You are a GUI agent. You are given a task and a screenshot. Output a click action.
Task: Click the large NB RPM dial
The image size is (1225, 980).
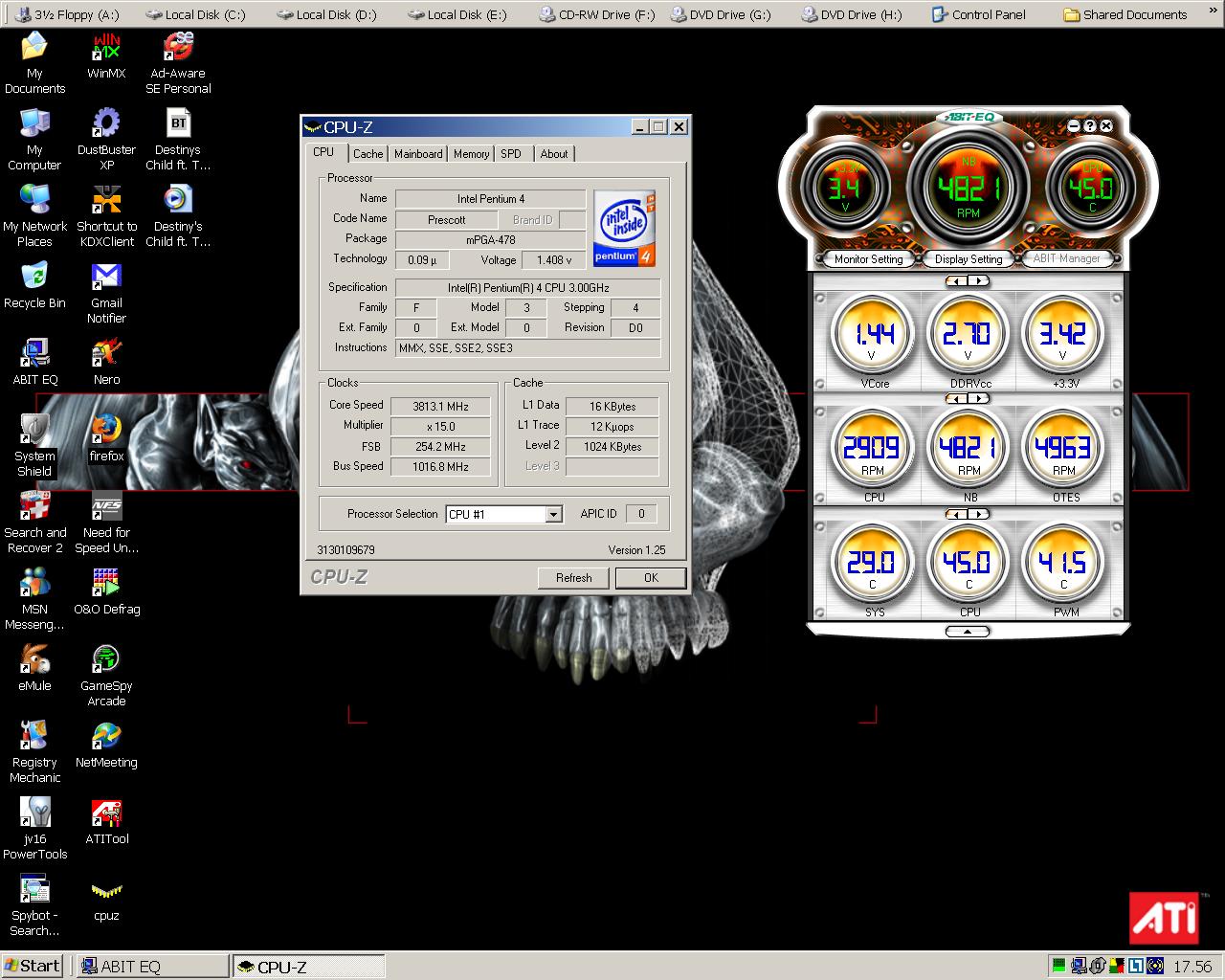pos(969,188)
